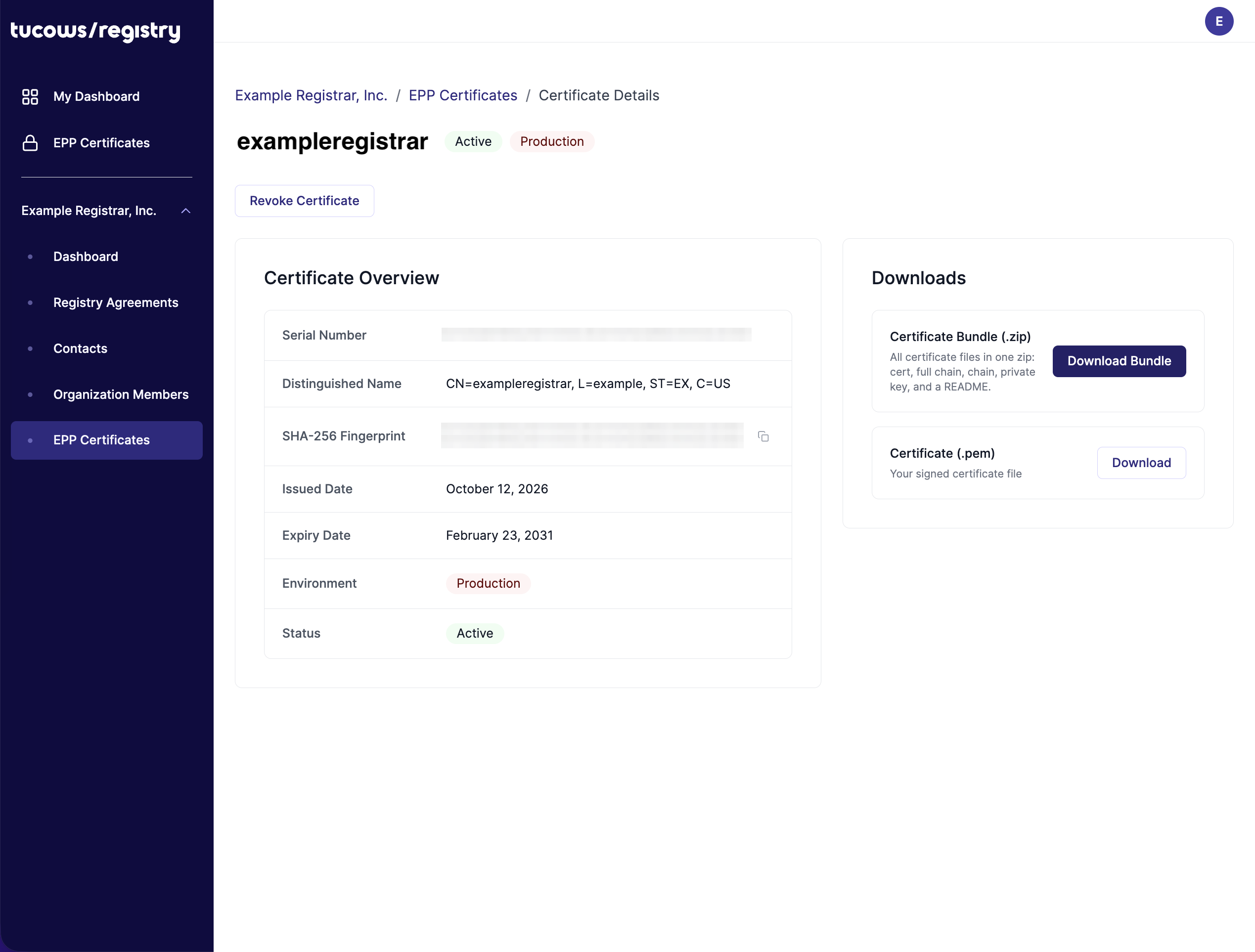Download the Certificate (.pem) file

(1141, 463)
